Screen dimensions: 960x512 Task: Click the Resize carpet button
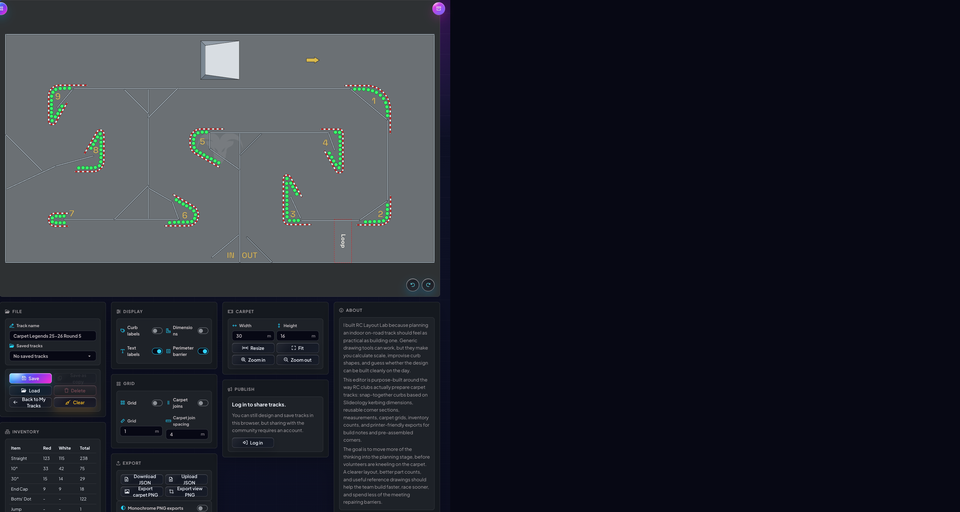coord(253,348)
